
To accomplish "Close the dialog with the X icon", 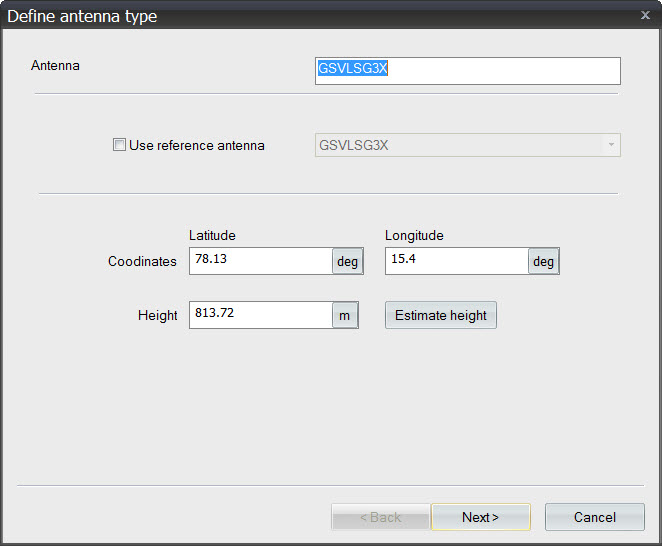I will (x=644, y=16).
